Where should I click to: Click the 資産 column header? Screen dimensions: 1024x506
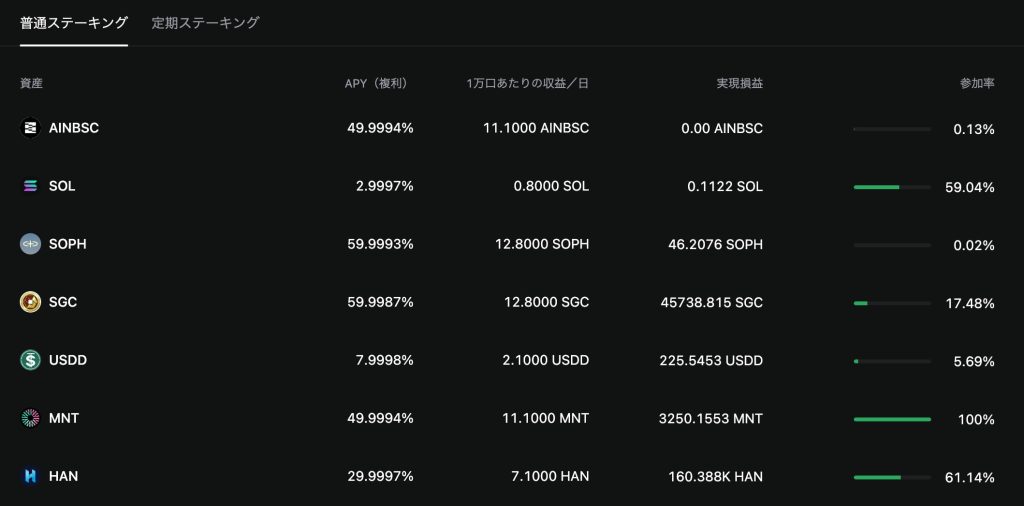(31, 84)
